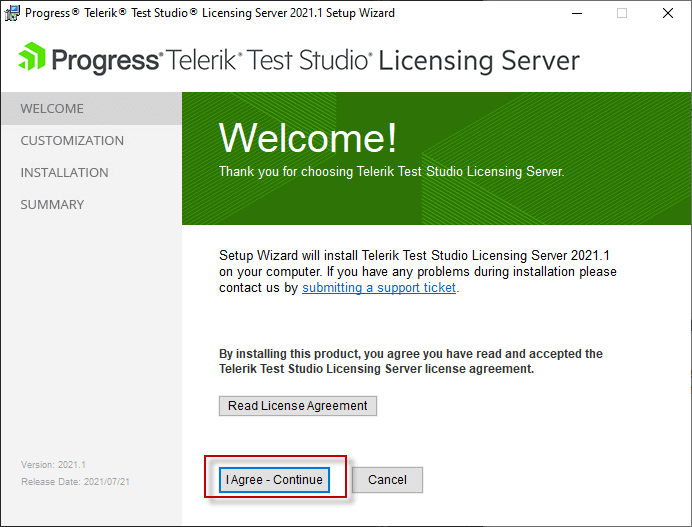
Task: Click the license agreement notice paragraph
Action: (411, 361)
